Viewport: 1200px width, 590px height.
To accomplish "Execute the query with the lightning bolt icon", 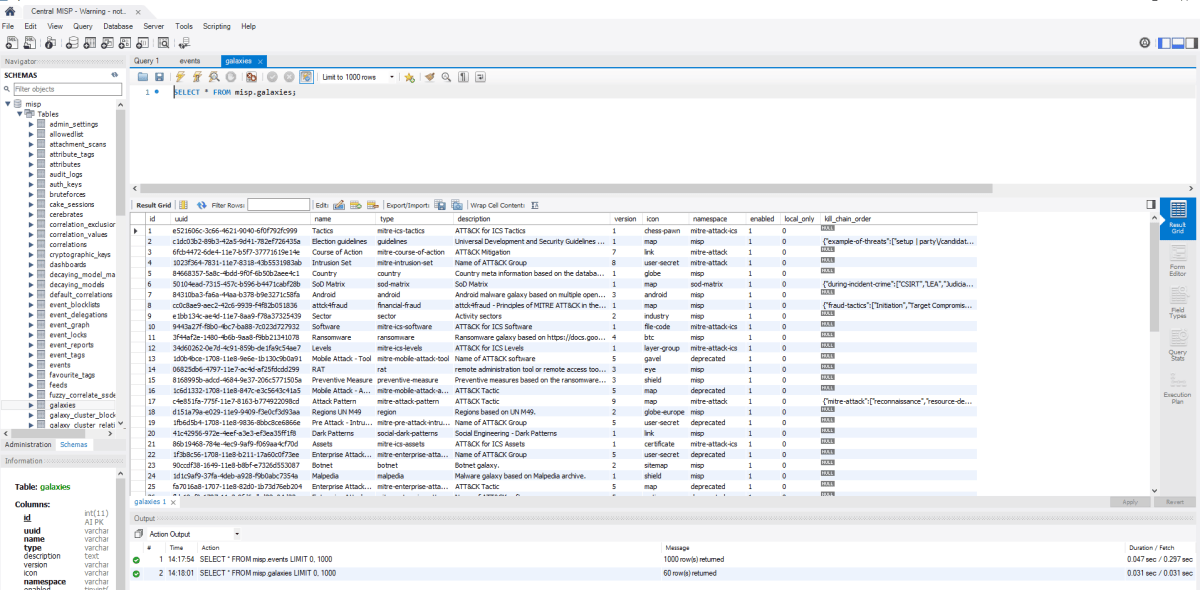I will pos(181,77).
